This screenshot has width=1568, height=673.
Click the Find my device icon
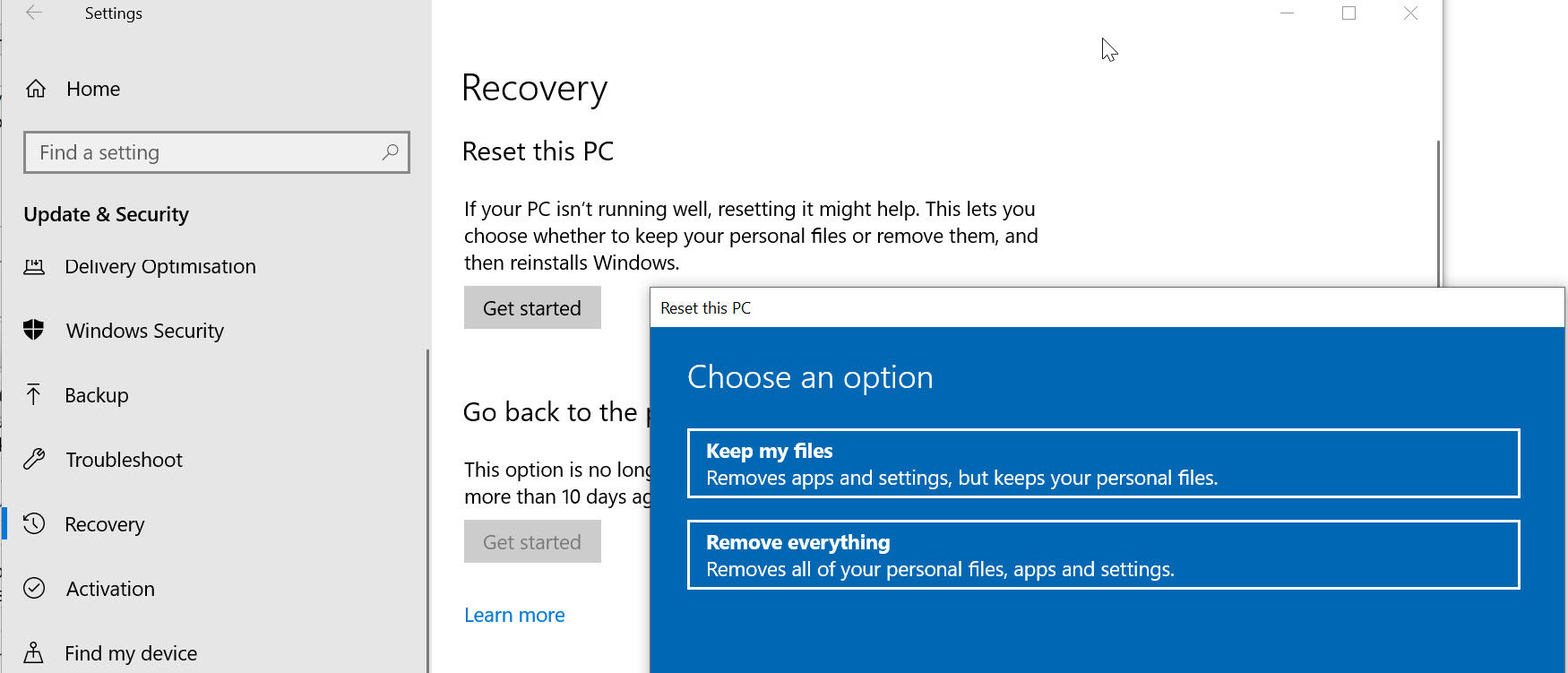point(34,652)
